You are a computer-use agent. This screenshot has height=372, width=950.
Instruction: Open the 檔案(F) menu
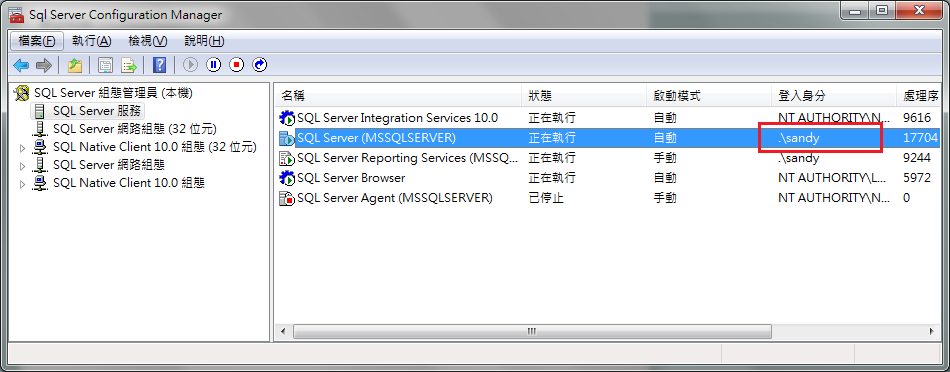tap(37, 41)
